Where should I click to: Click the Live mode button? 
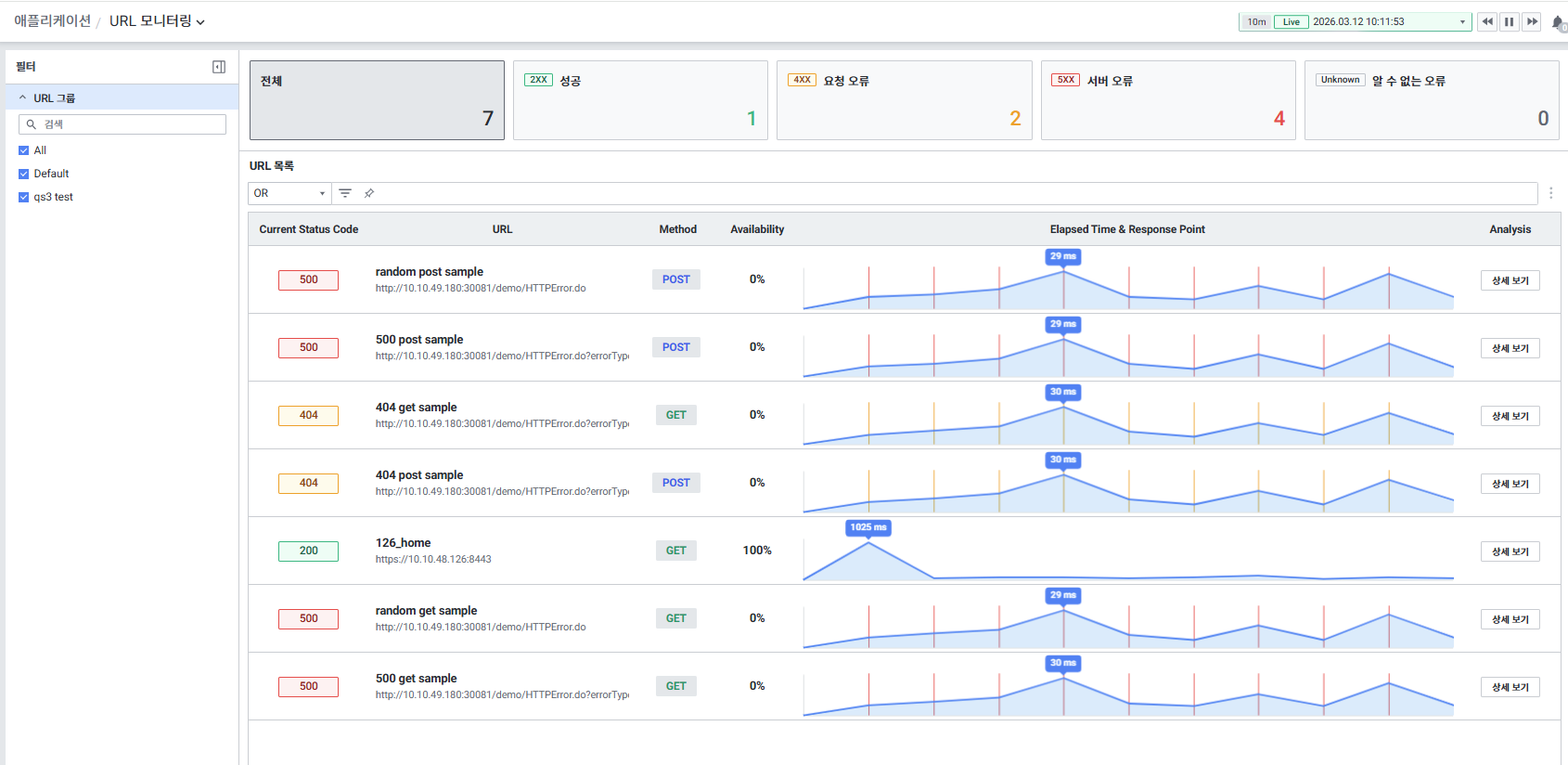(1291, 21)
